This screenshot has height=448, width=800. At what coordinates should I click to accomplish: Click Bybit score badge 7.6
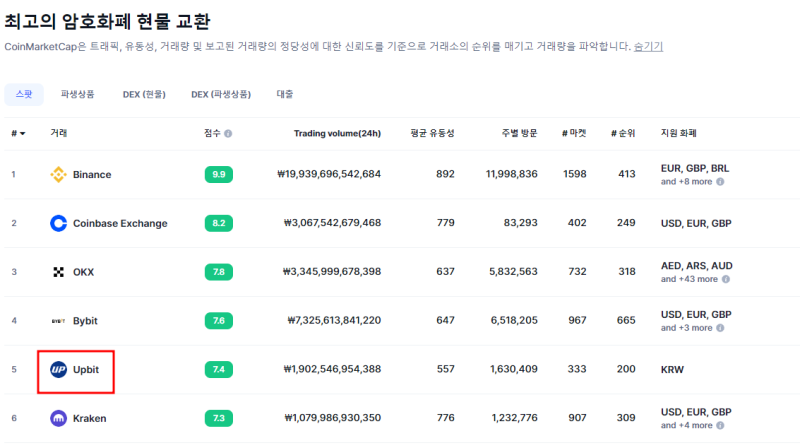click(219, 320)
